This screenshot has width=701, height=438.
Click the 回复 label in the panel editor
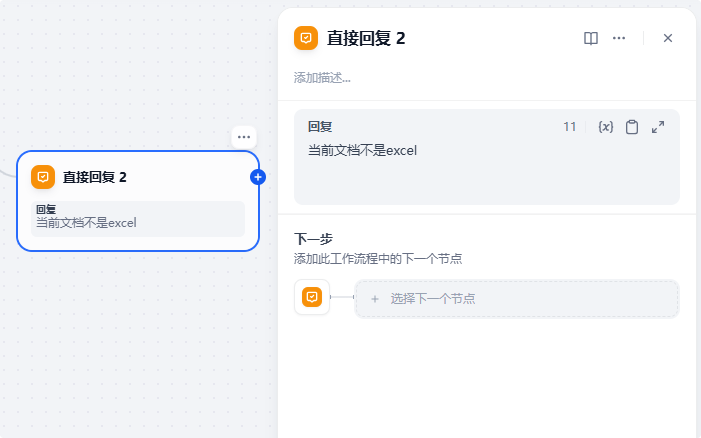pos(320,127)
